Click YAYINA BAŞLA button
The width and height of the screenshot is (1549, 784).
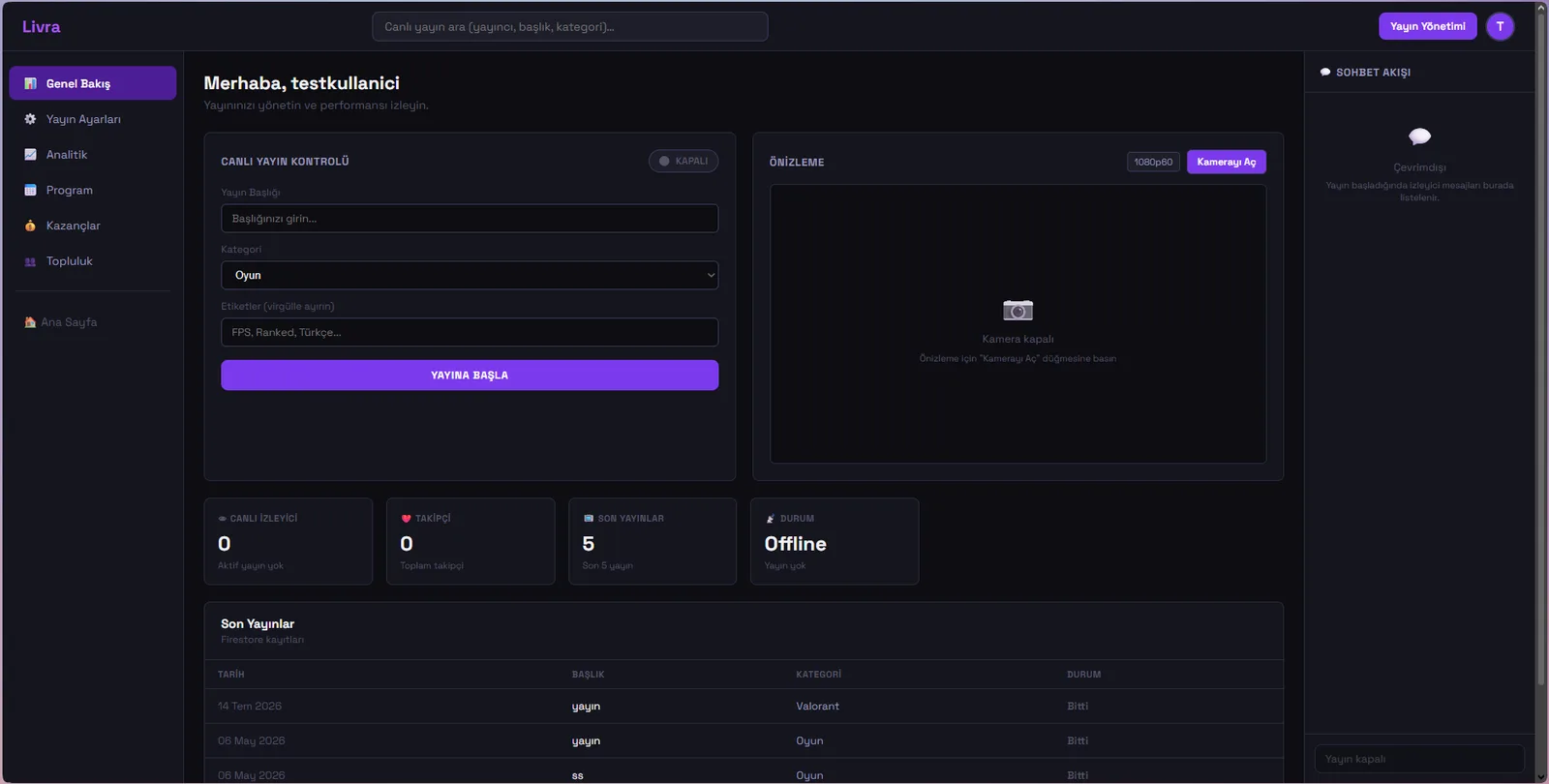470,376
